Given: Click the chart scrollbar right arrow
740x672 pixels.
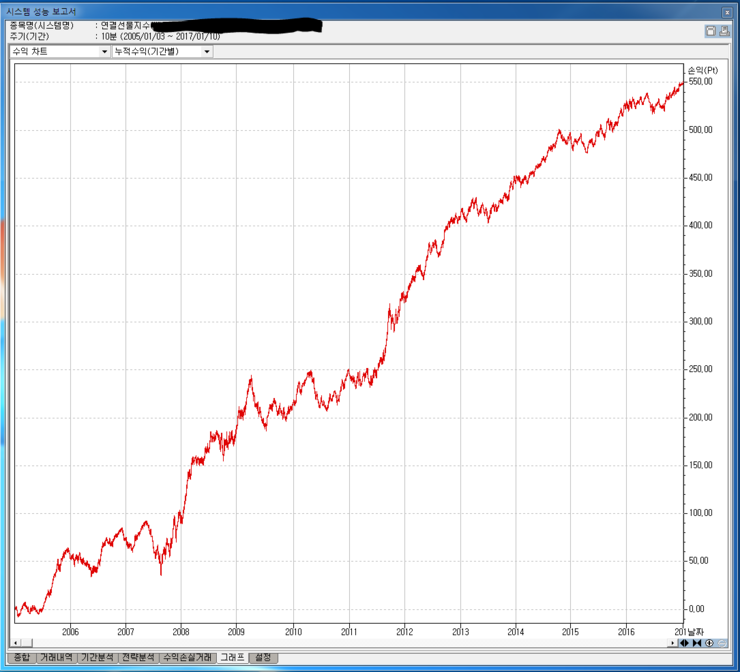Looking at the screenshot, I should (673, 643).
